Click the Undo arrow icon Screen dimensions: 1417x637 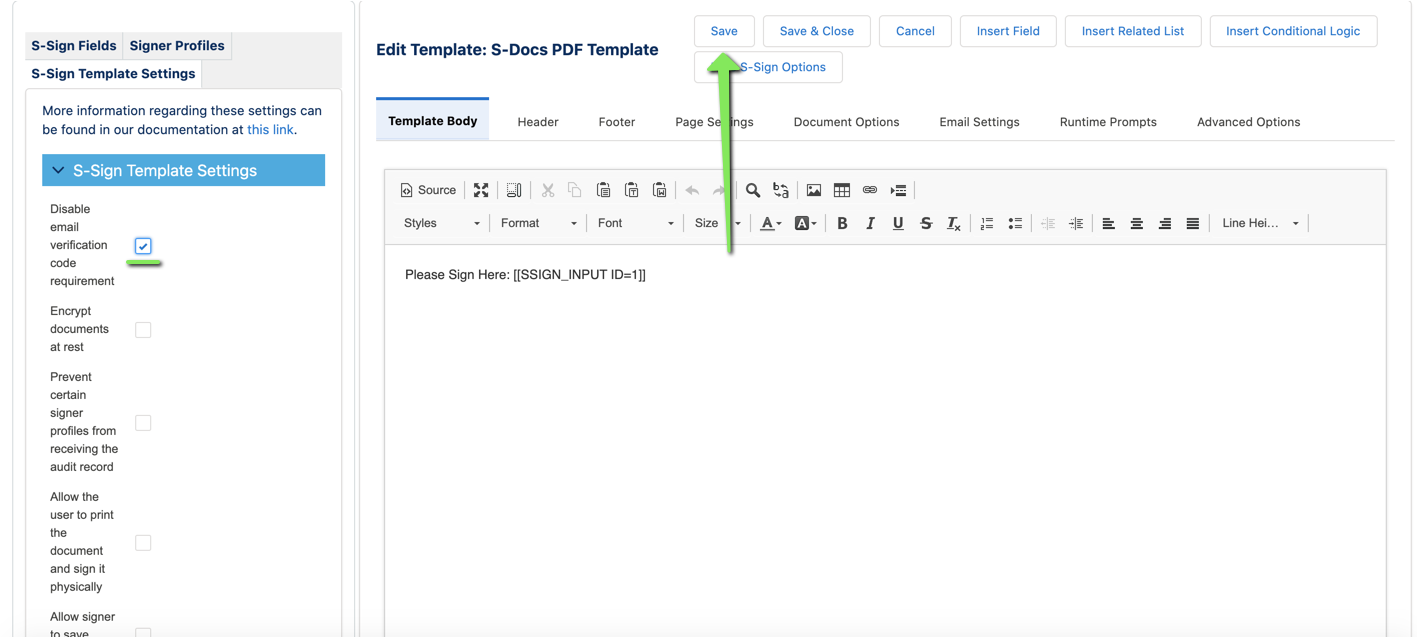pos(692,190)
